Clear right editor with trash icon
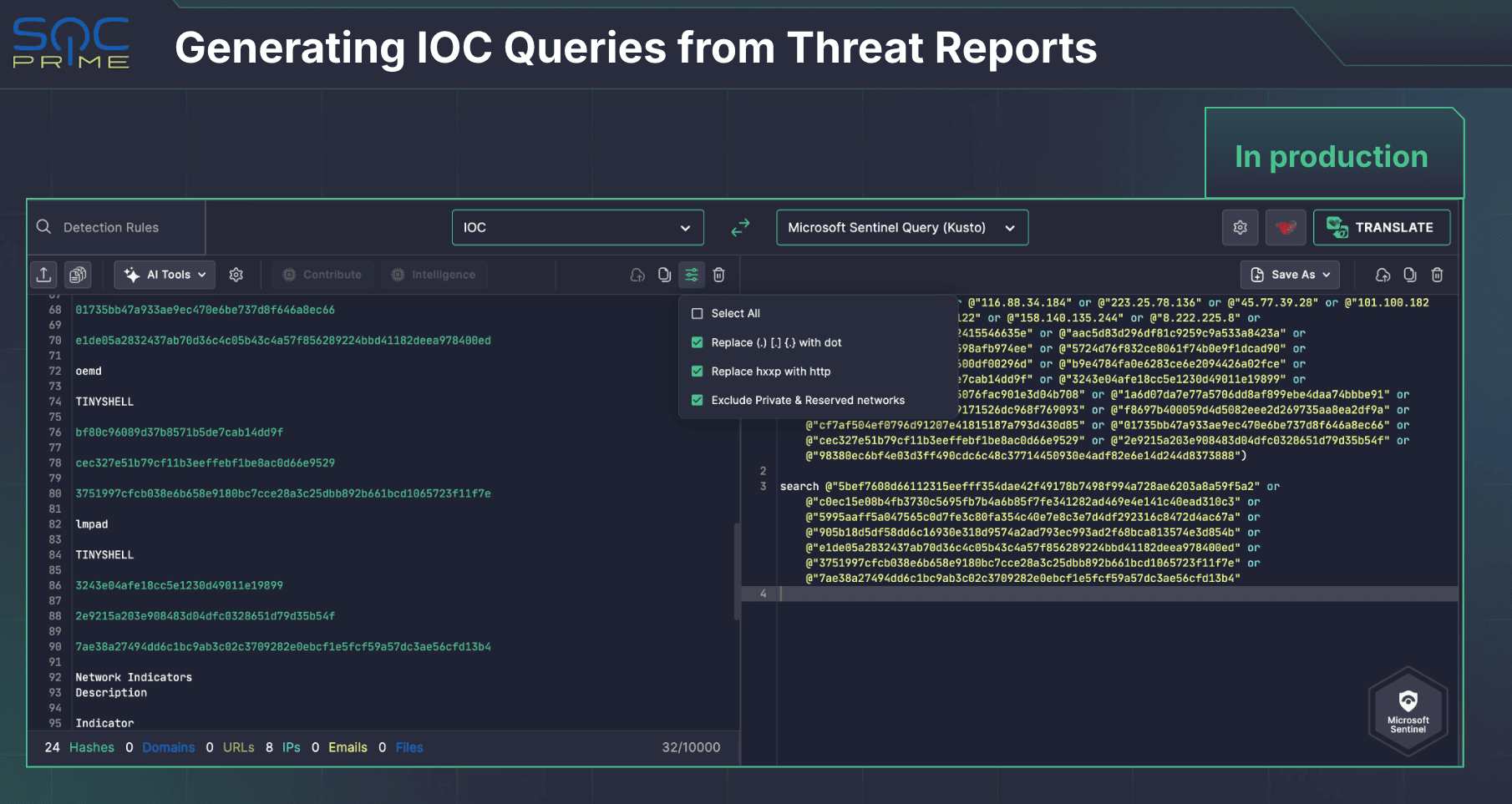Screen dimensions: 1512x804 (1438, 275)
